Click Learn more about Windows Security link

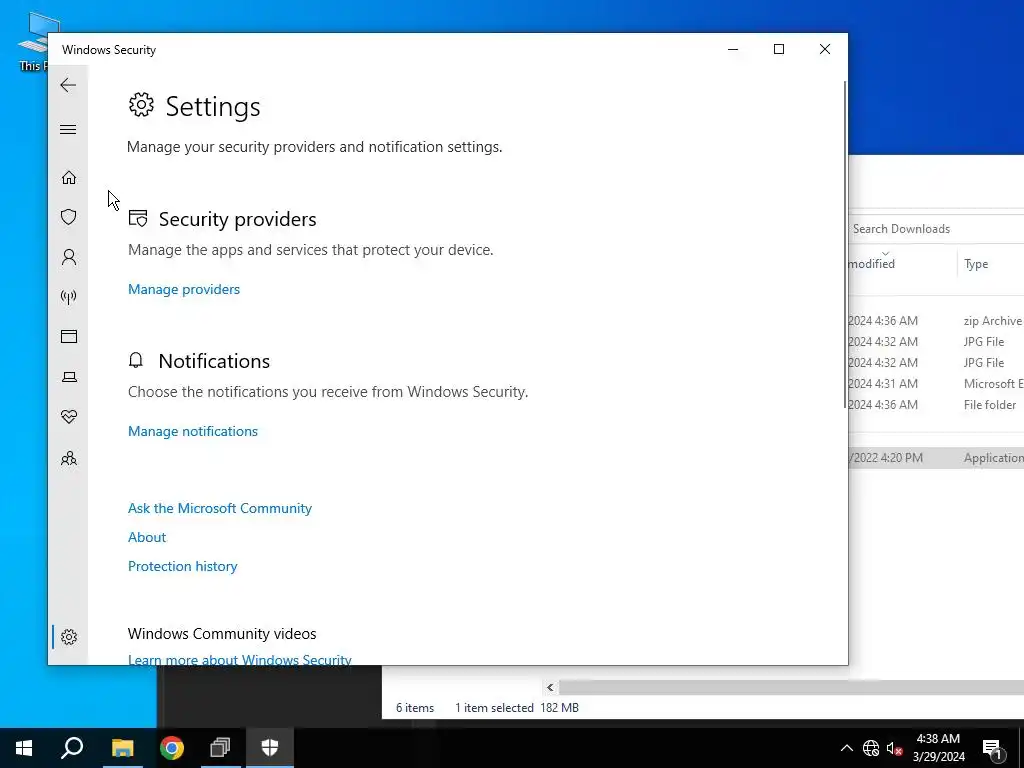point(240,659)
